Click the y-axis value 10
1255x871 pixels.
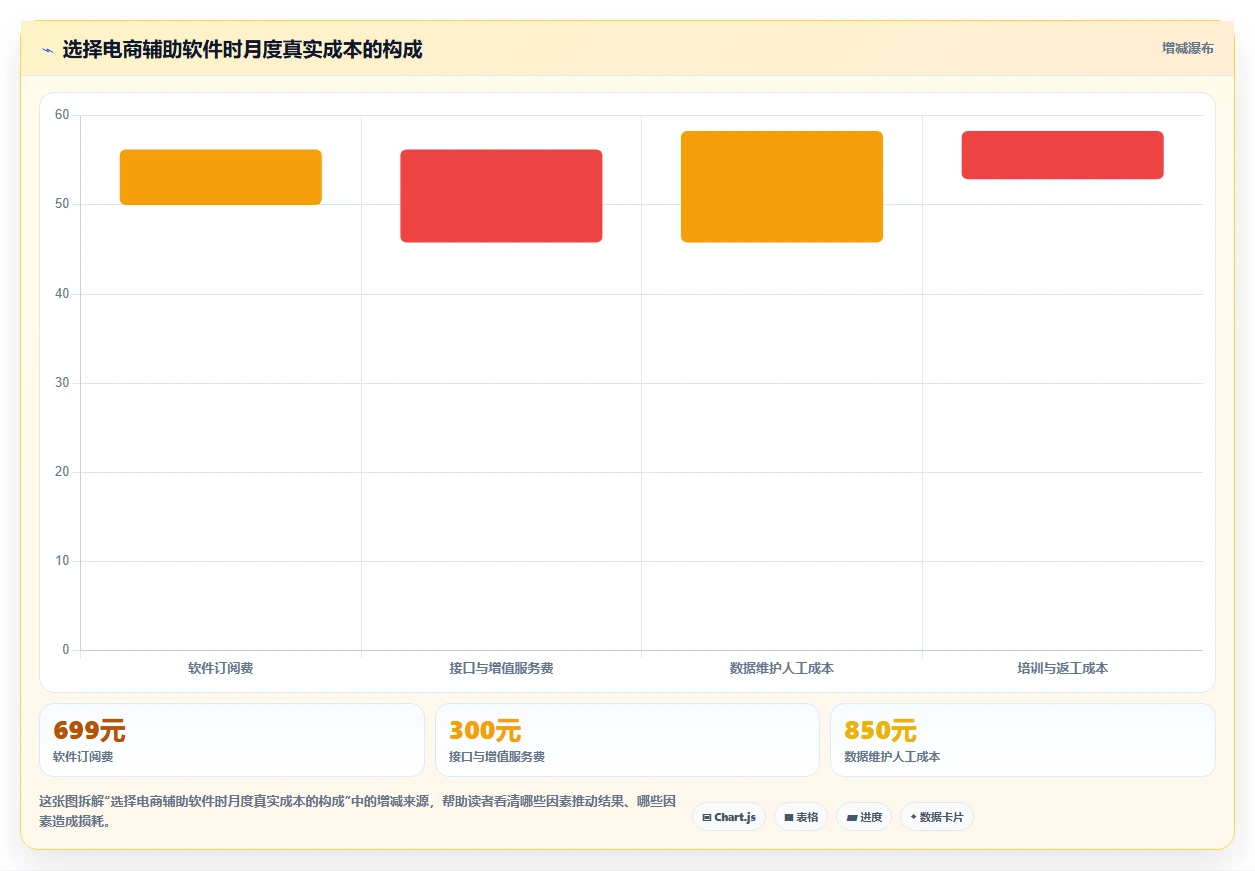coord(62,561)
